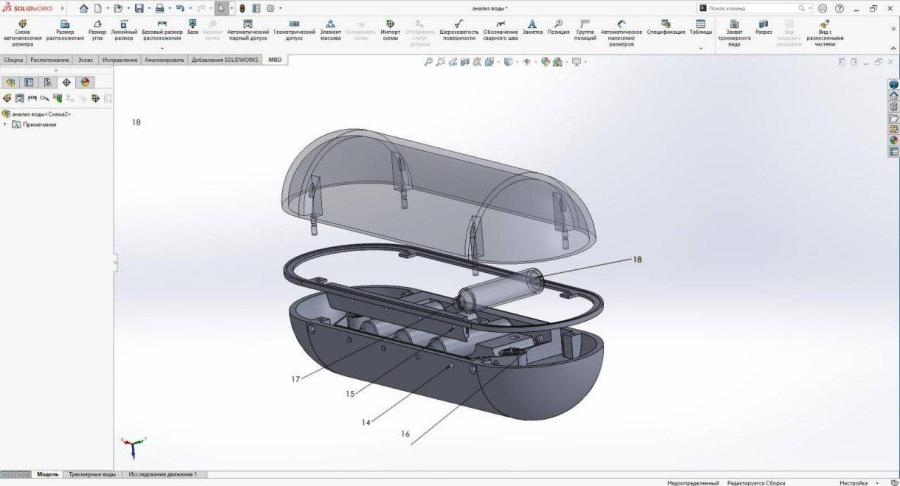Click the Захват трехмерного вида icon
The height and width of the screenshot is (486, 900).
734,30
